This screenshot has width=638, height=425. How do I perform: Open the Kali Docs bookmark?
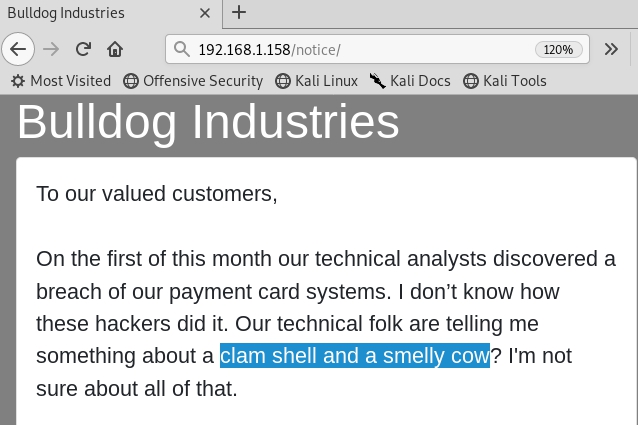[410, 81]
